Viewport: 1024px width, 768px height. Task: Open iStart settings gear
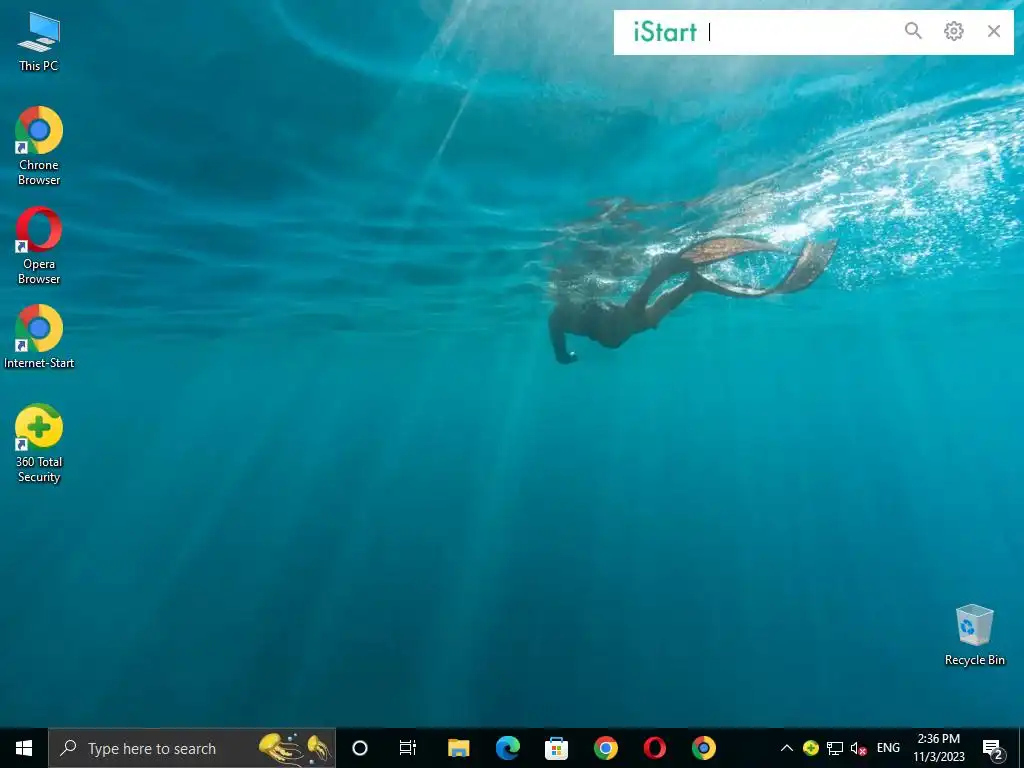pyautogui.click(x=953, y=31)
